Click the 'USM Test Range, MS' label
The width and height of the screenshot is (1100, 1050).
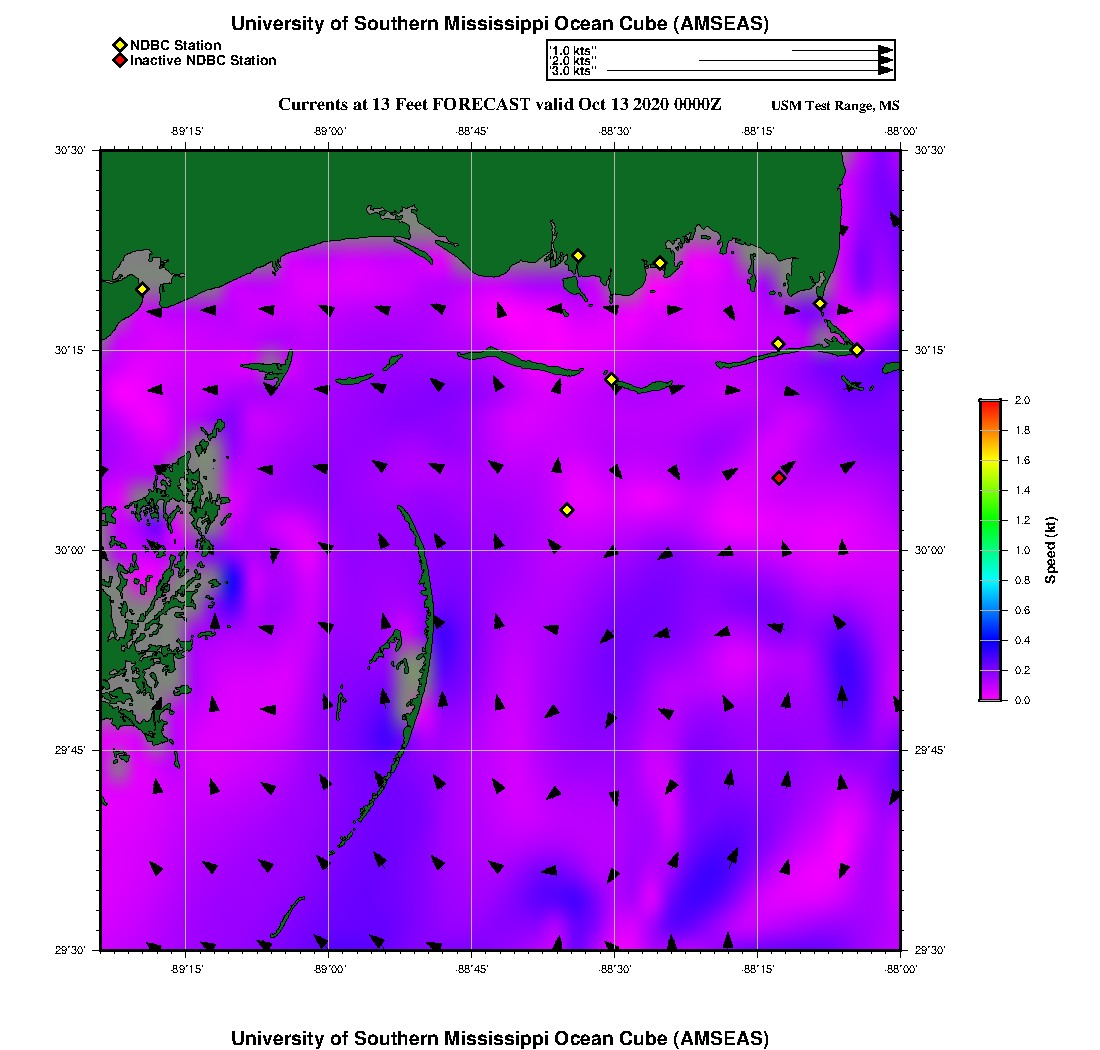coord(835,106)
